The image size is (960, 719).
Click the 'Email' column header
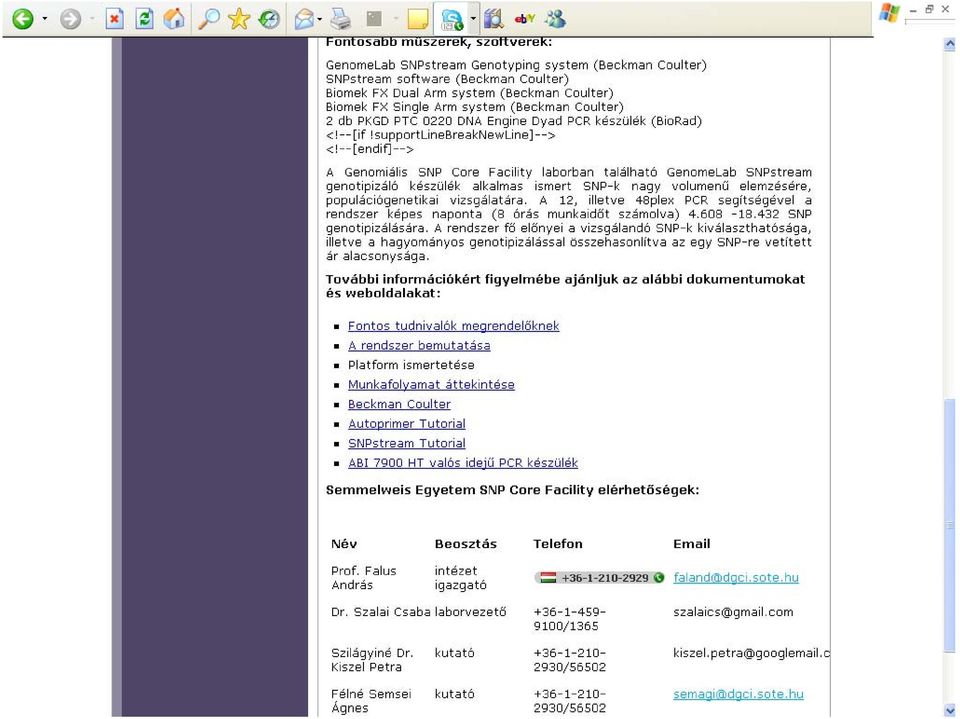692,544
